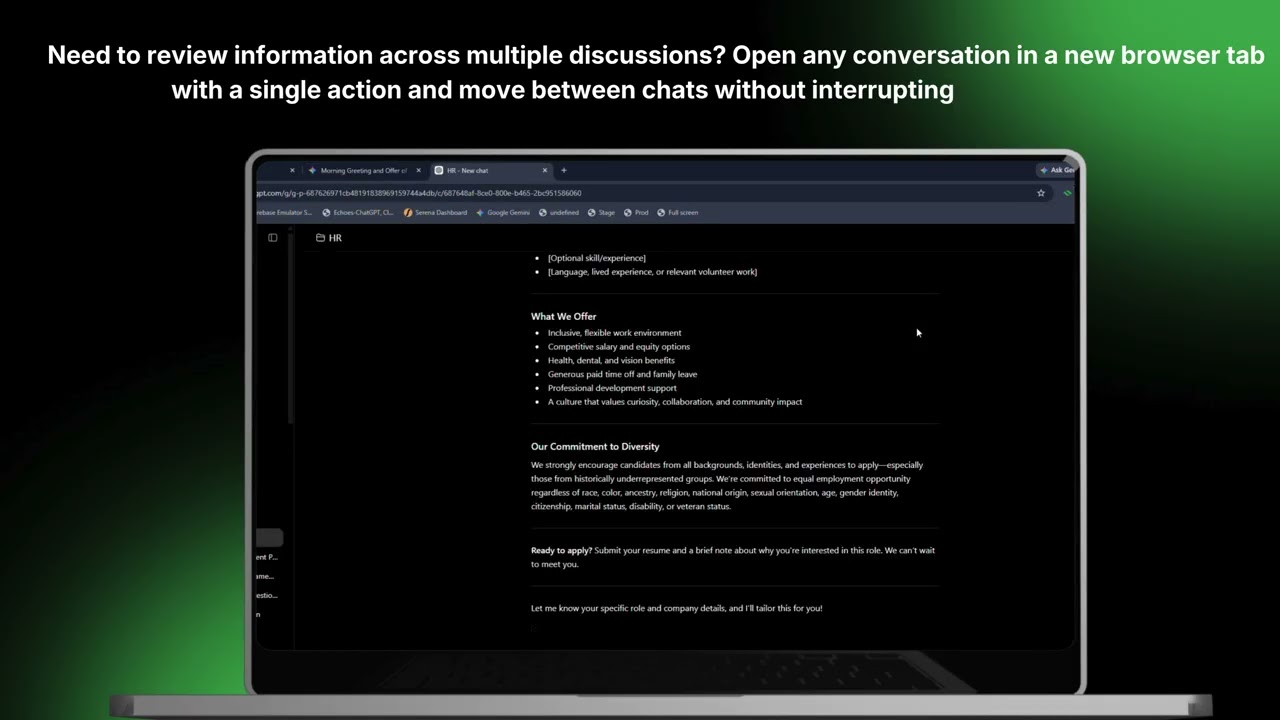Open the Full screen bookmark

(678, 213)
